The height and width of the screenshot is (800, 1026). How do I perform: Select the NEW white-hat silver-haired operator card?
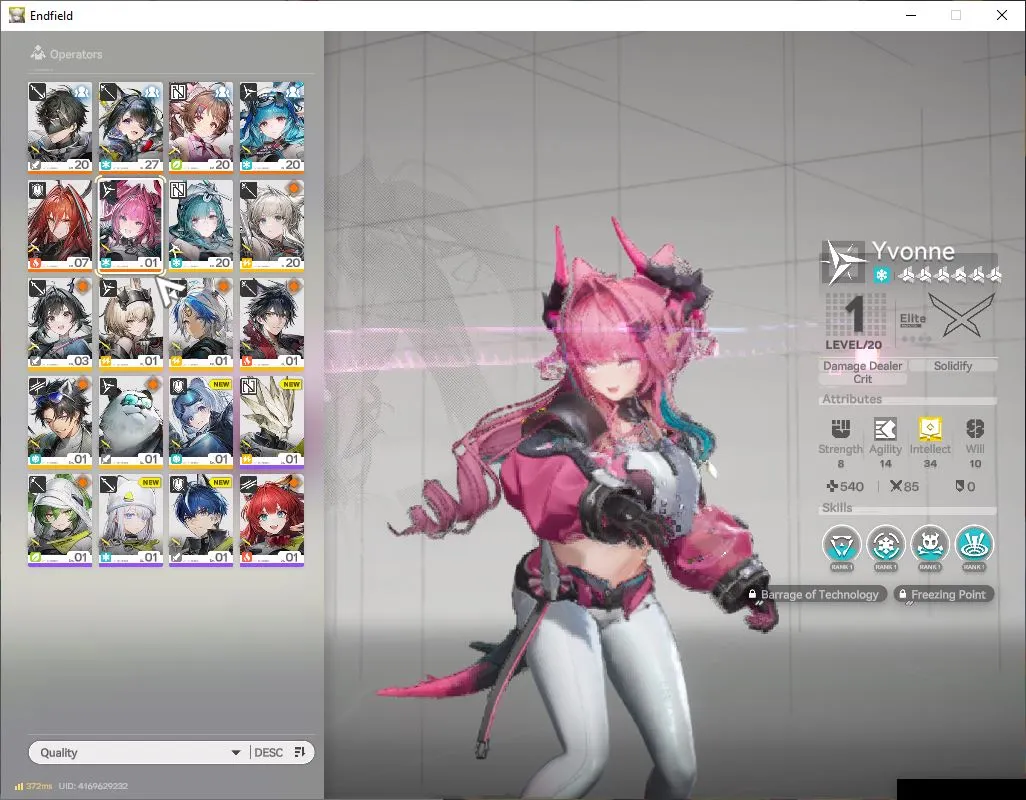(130, 520)
